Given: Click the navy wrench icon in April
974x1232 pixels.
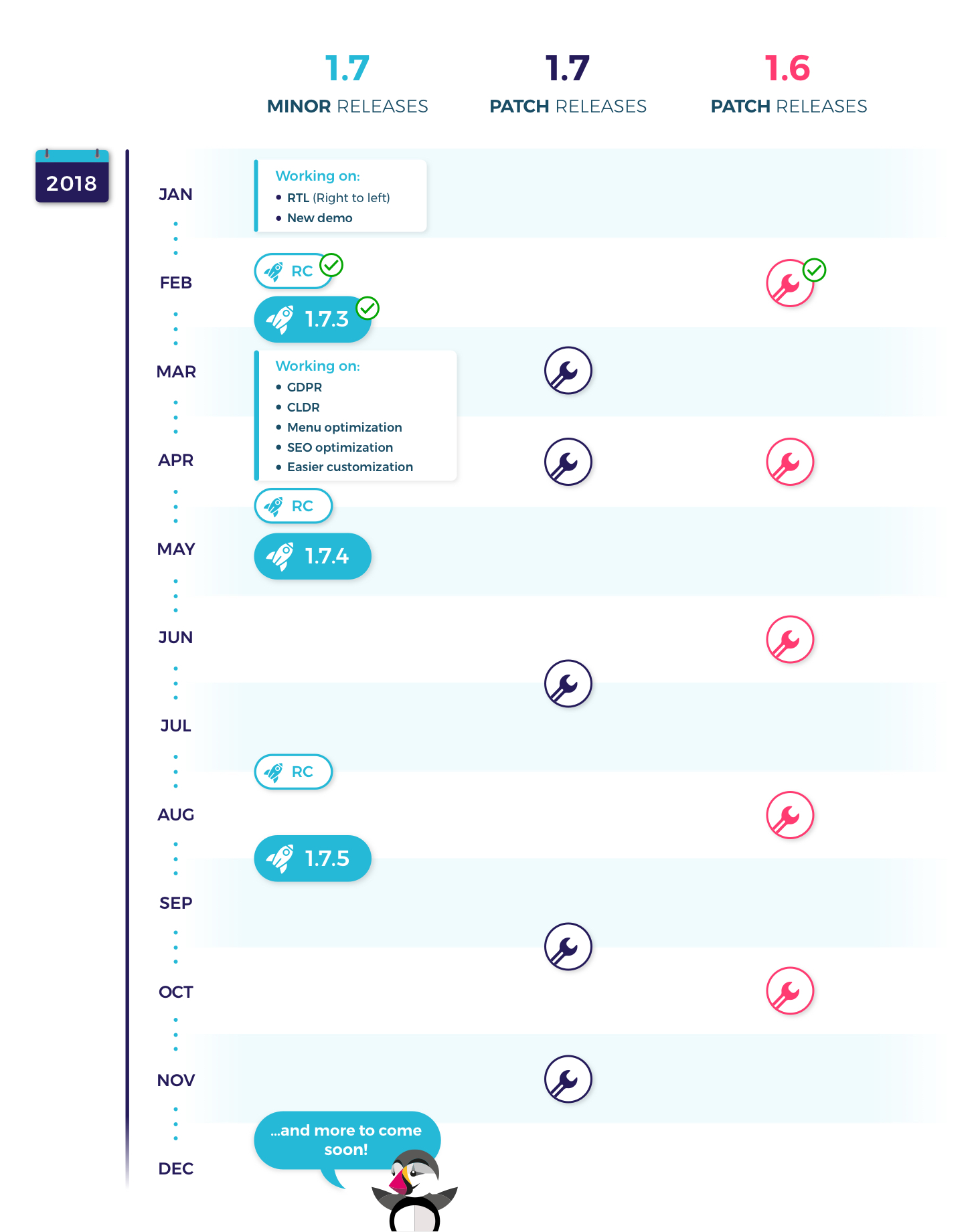Looking at the screenshot, I should (568, 462).
